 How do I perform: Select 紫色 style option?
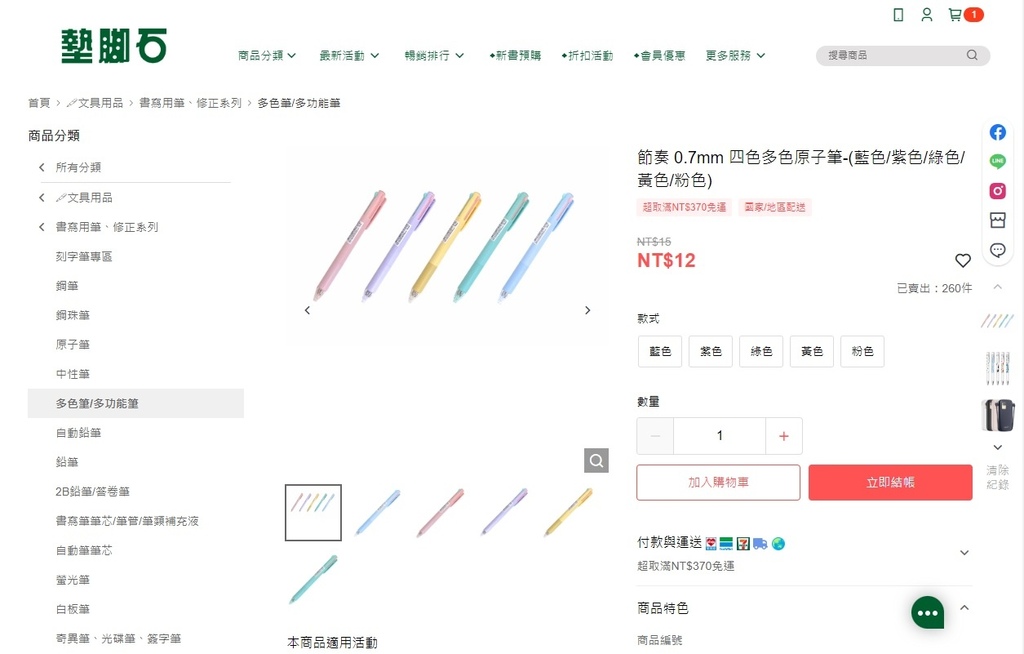[711, 352]
